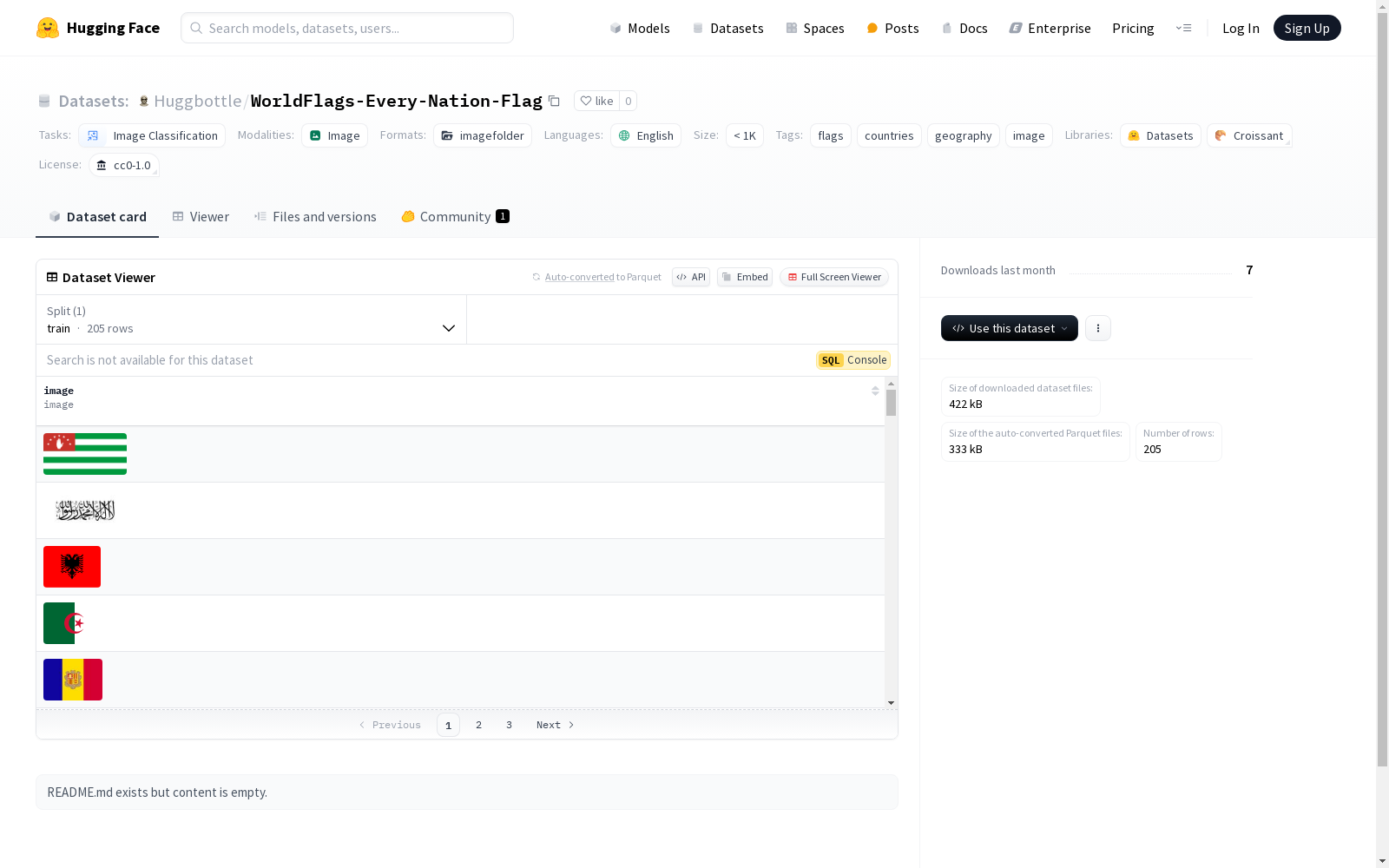Click the Hugging Face logo icon
1389x868 pixels.
tap(48, 28)
